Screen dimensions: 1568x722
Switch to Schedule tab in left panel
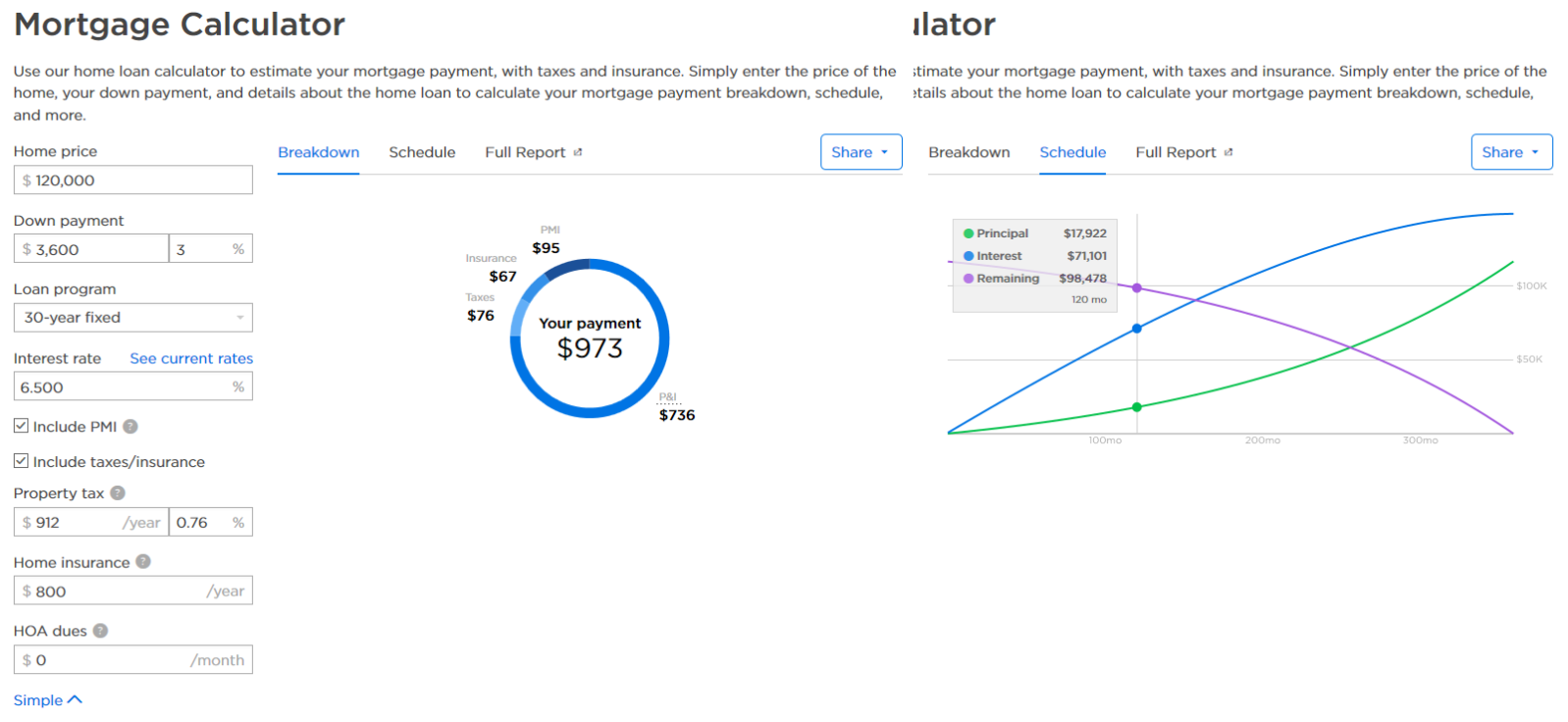click(422, 152)
